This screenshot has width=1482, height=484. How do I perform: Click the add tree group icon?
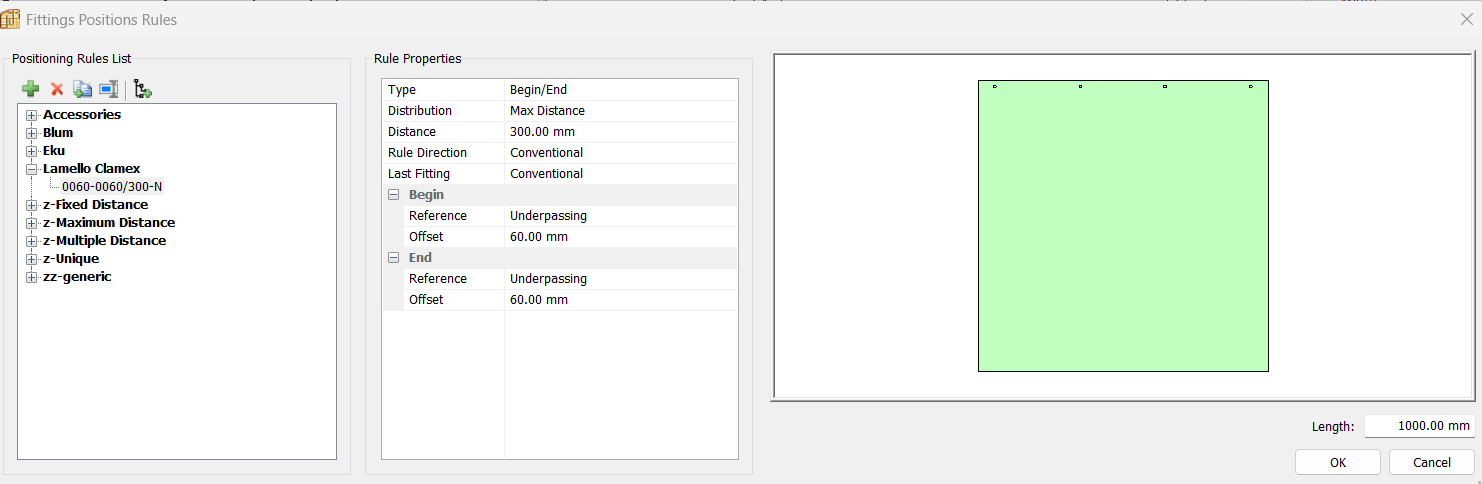(142, 89)
